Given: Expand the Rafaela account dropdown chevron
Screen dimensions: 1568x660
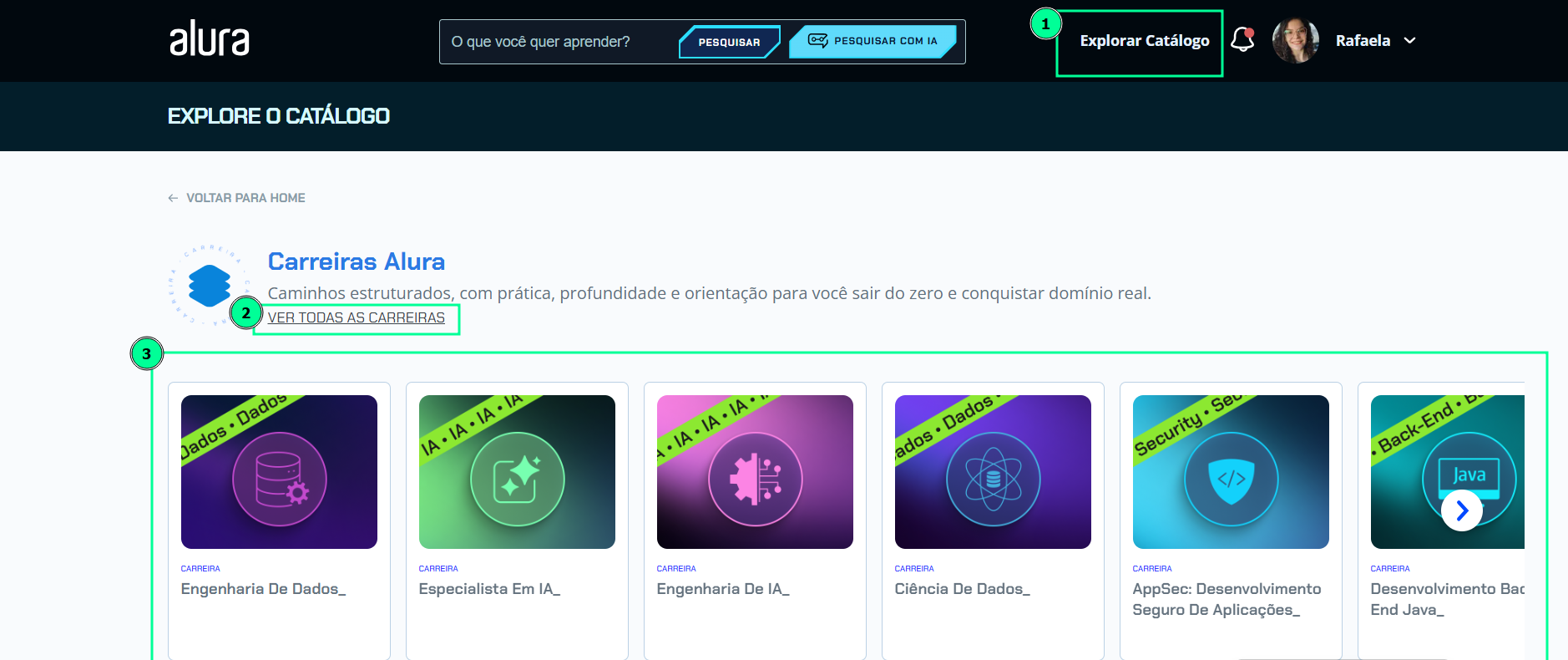Looking at the screenshot, I should click(x=1409, y=41).
